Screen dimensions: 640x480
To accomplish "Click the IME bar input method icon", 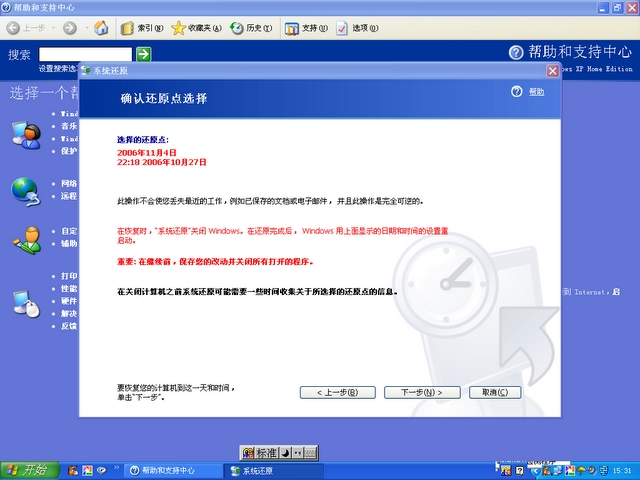I will [x=248, y=453].
